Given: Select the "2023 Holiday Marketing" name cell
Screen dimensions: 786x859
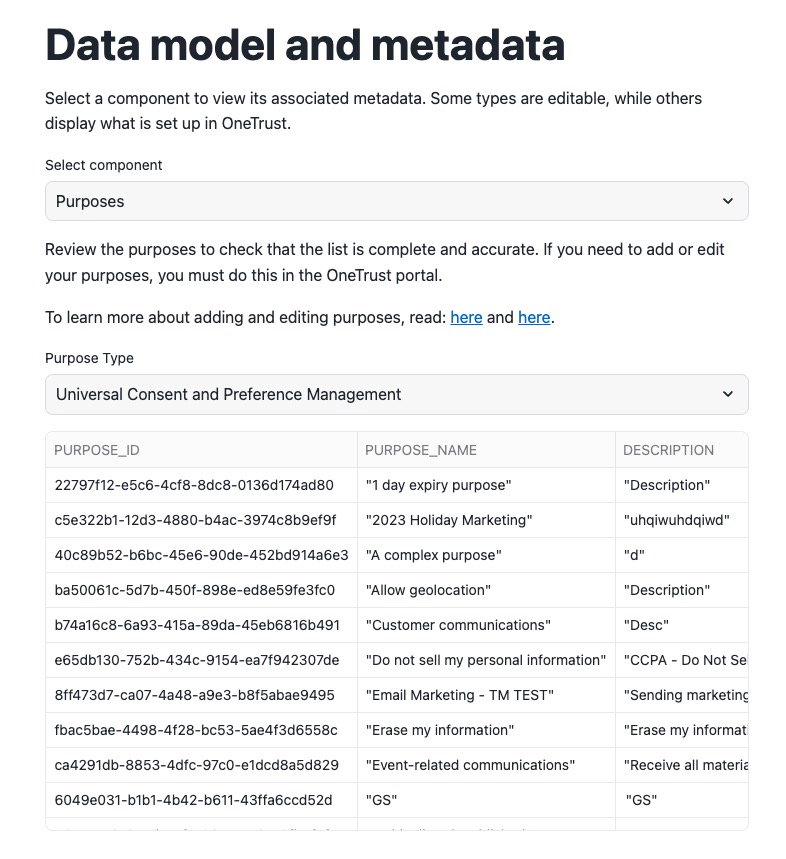Looking at the screenshot, I should (449, 520).
